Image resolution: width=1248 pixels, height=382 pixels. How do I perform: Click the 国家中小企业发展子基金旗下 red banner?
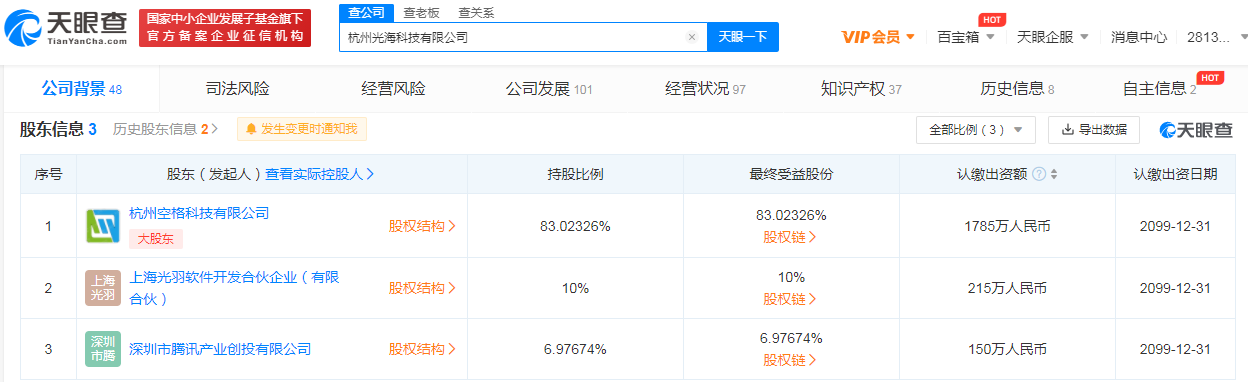click(224, 28)
